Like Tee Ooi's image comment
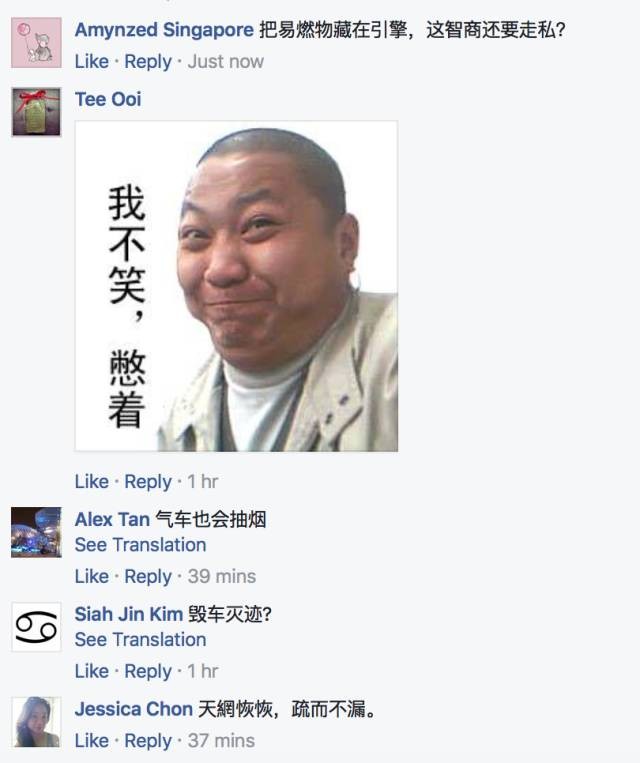 (91, 481)
